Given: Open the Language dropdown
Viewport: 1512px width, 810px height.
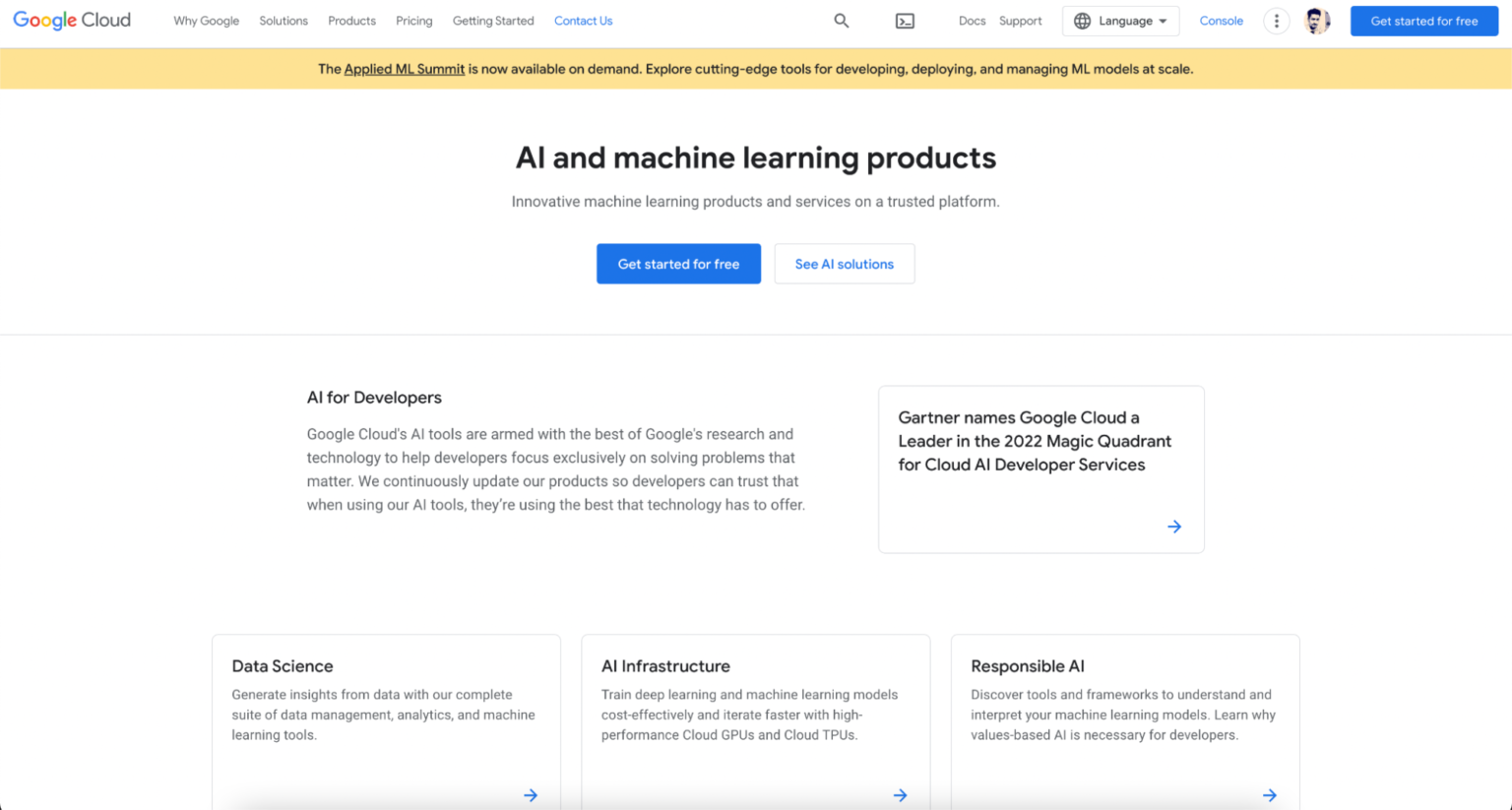Looking at the screenshot, I should coord(1127,20).
